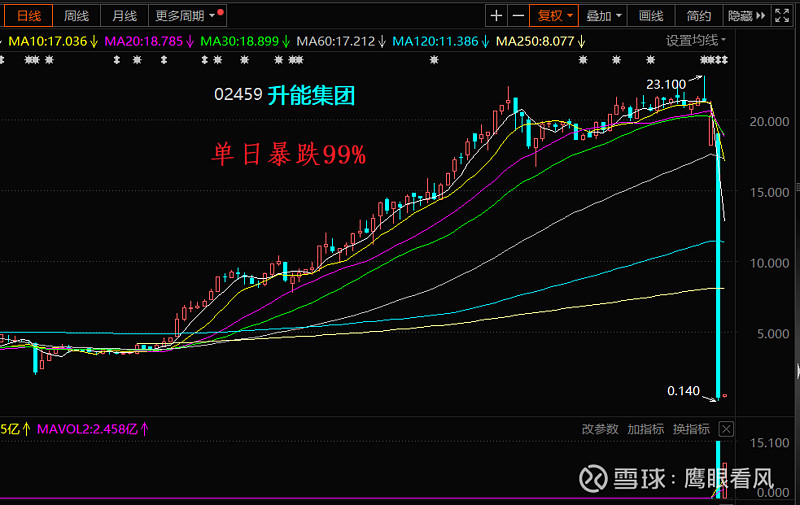Click the 23.100 high price label
Screen dimensions: 800x505
(666, 84)
